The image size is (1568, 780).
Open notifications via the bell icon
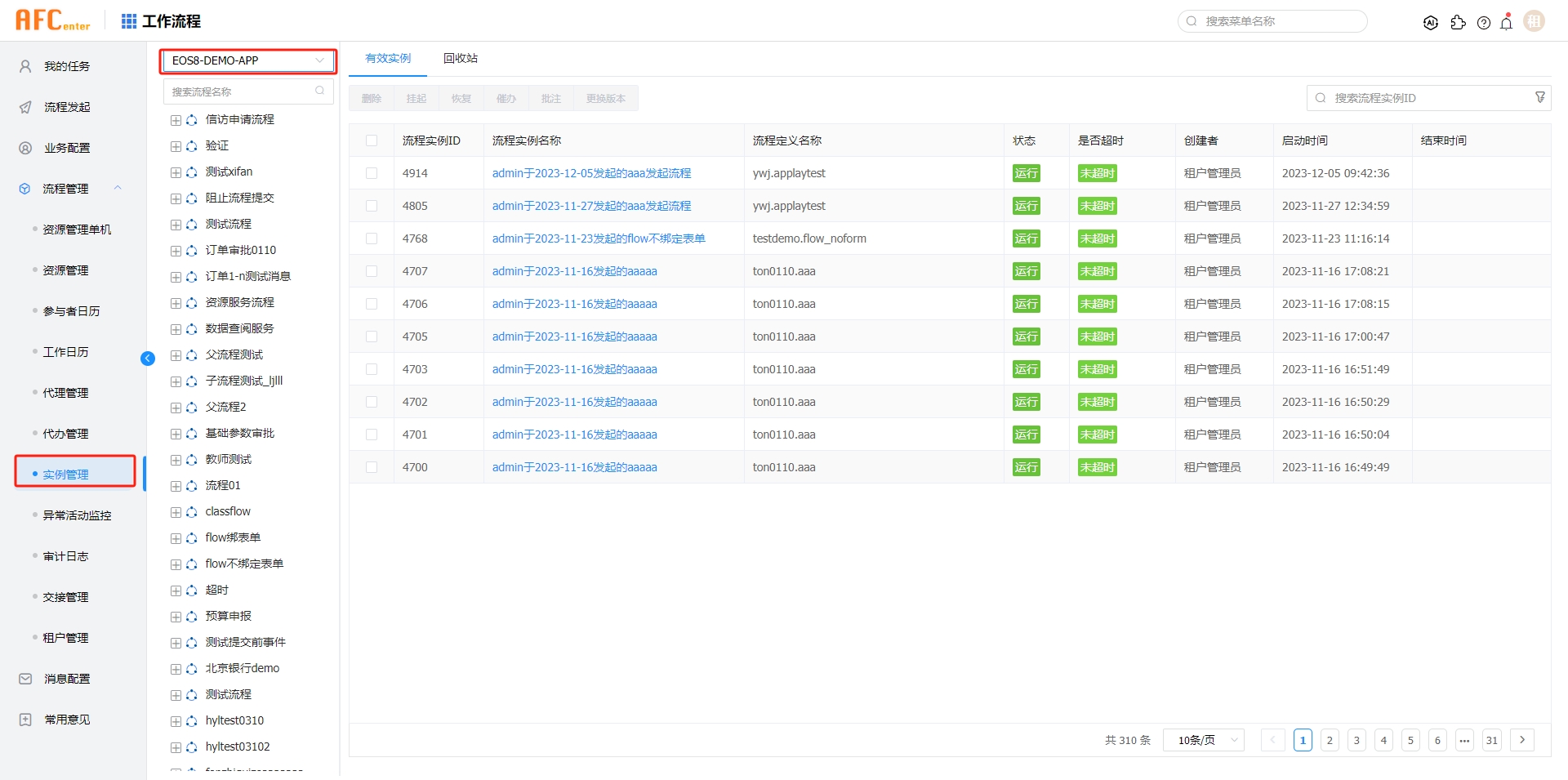click(1506, 23)
